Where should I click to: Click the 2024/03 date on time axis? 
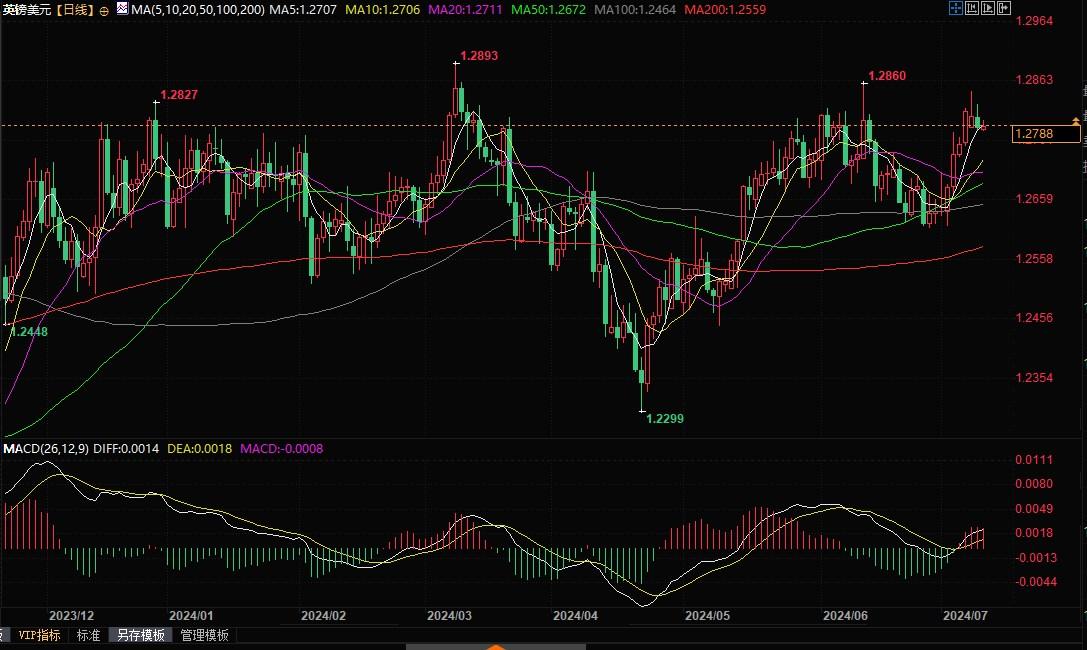coord(449,615)
